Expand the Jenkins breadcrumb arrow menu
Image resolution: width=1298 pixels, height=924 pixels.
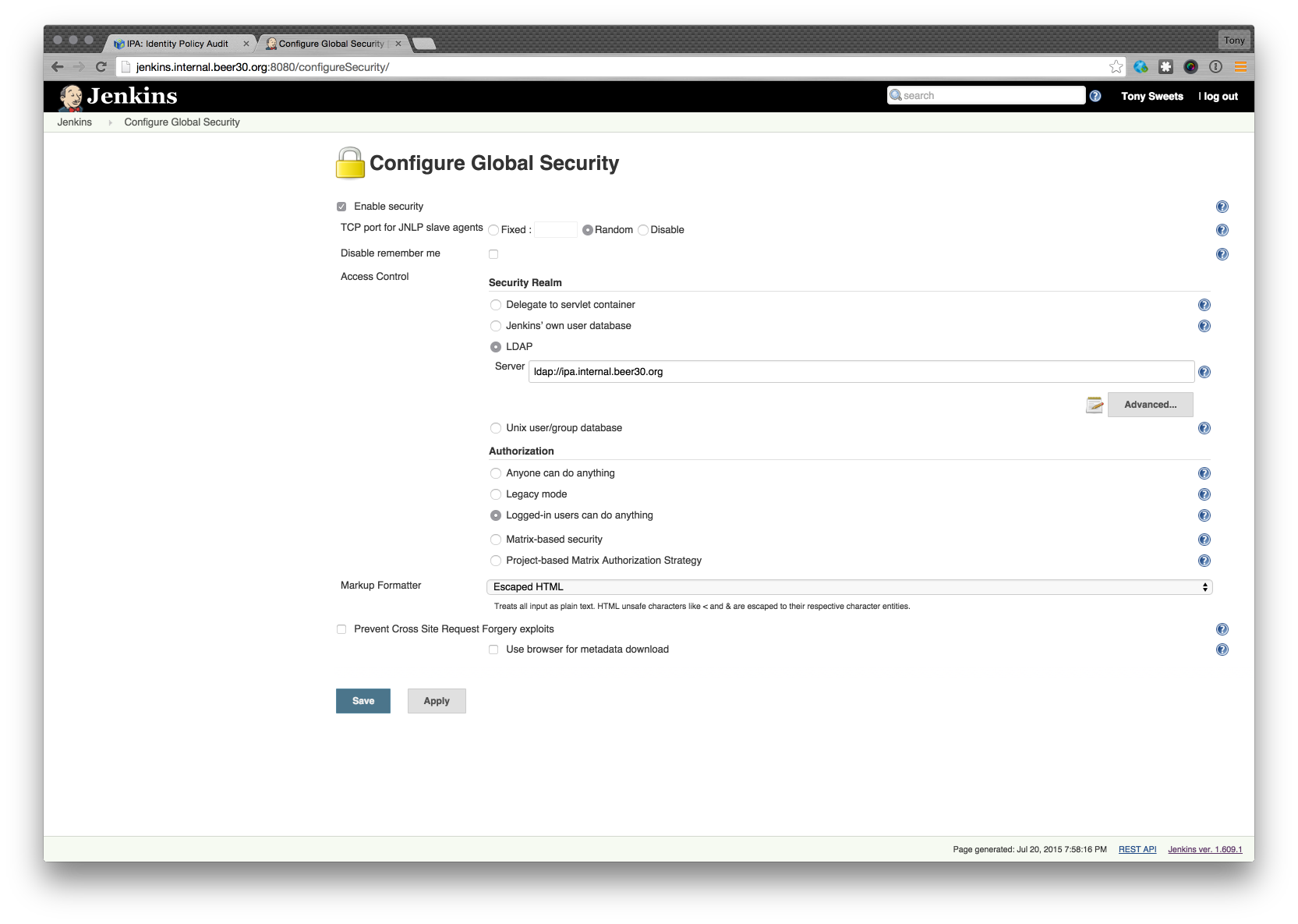coord(110,122)
